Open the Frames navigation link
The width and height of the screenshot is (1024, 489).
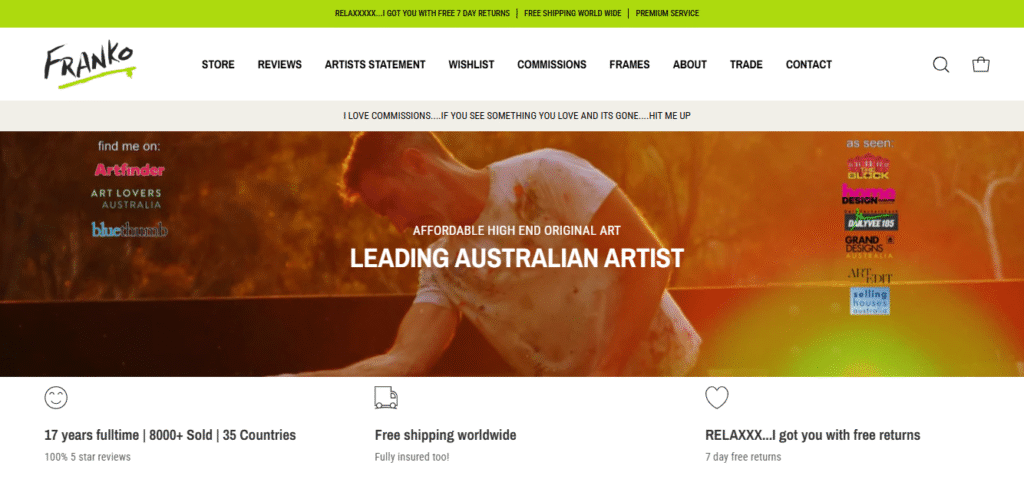630,65
